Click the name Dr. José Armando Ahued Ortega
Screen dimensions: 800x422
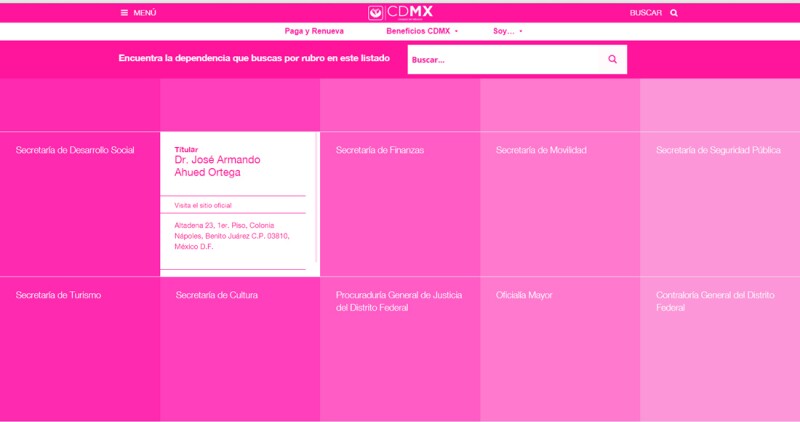click(x=217, y=166)
